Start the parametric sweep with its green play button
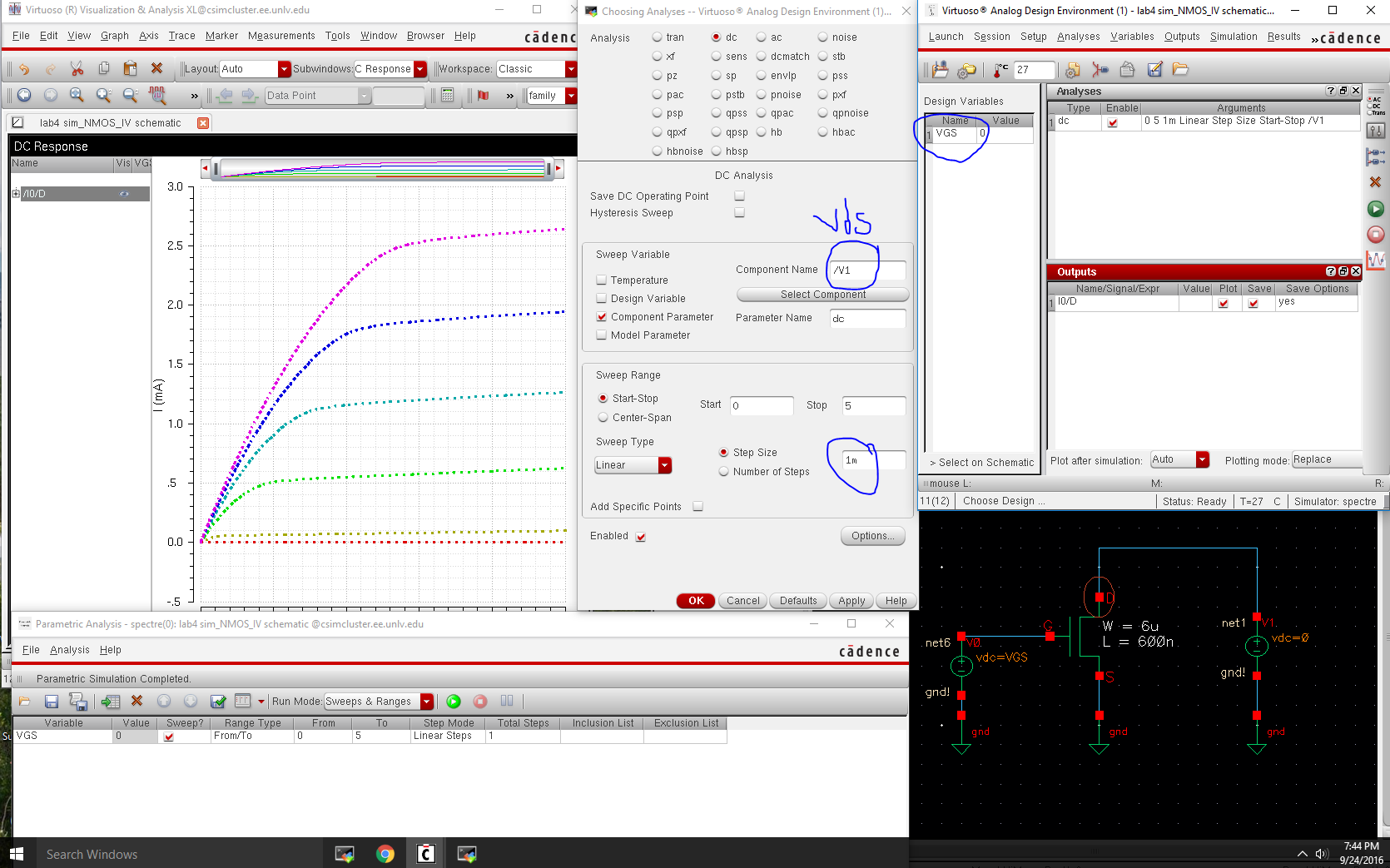The image size is (1390, 868). [454, 702]
